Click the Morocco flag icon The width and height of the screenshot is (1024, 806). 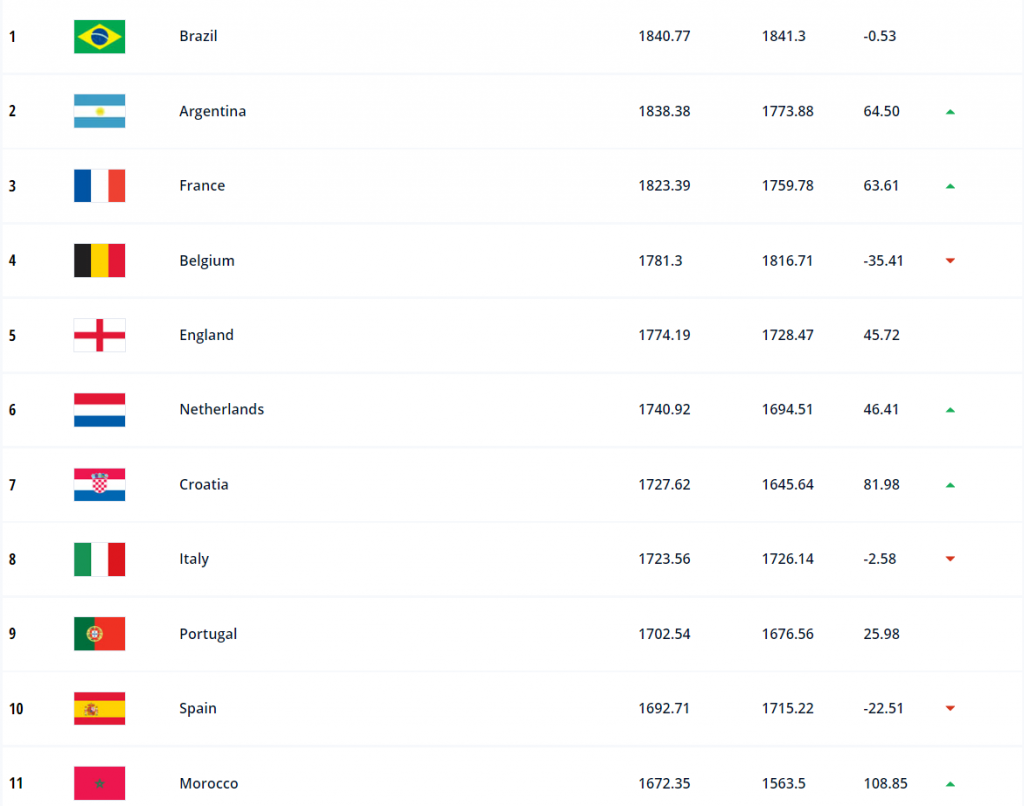99,783
